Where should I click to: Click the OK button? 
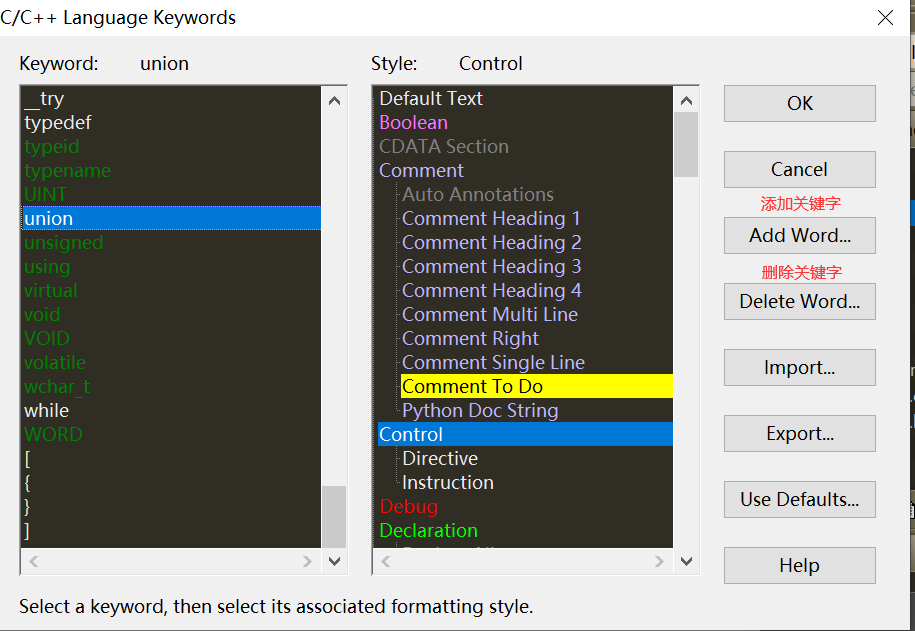pyautogui.click(x=799, y=104)
